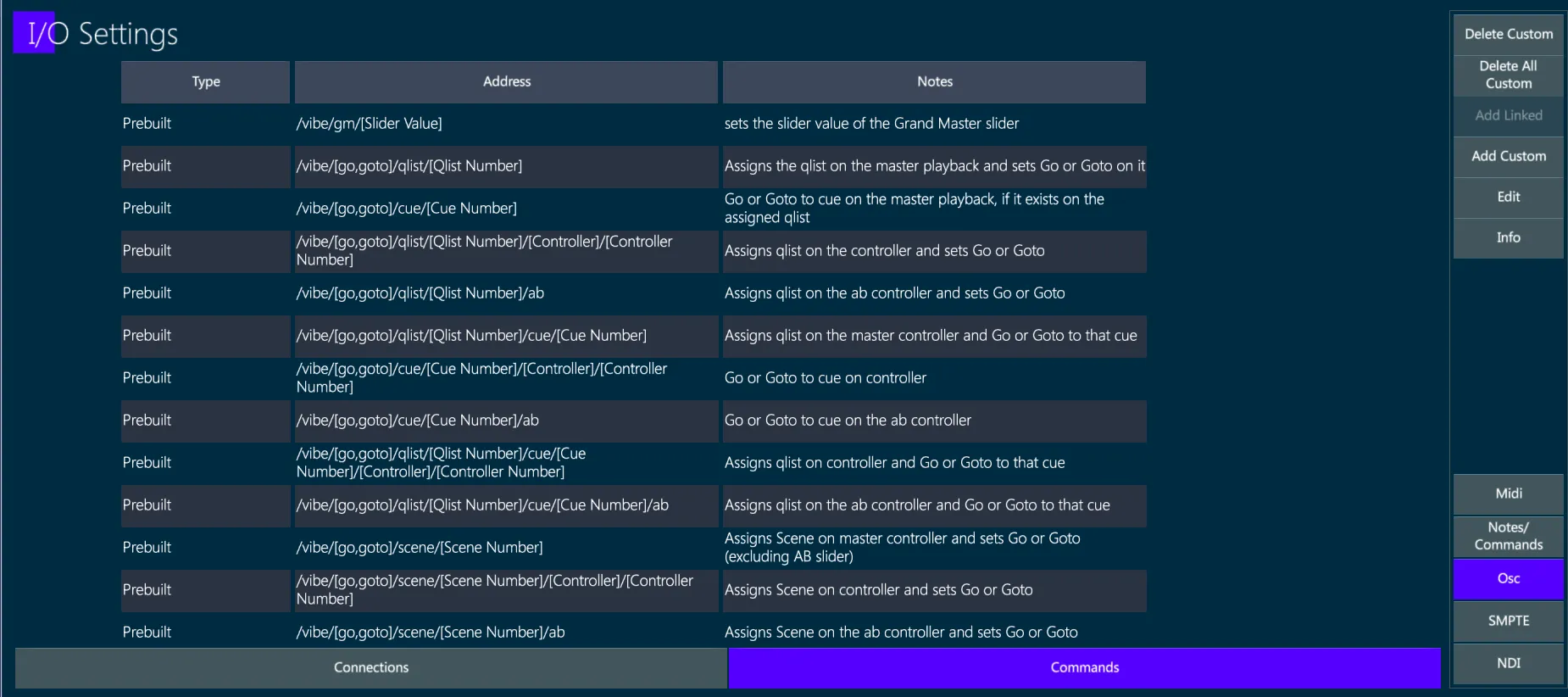The image size is (1568, 697).
Task: Switch to the Midi tab
Action: point(1508,493)
